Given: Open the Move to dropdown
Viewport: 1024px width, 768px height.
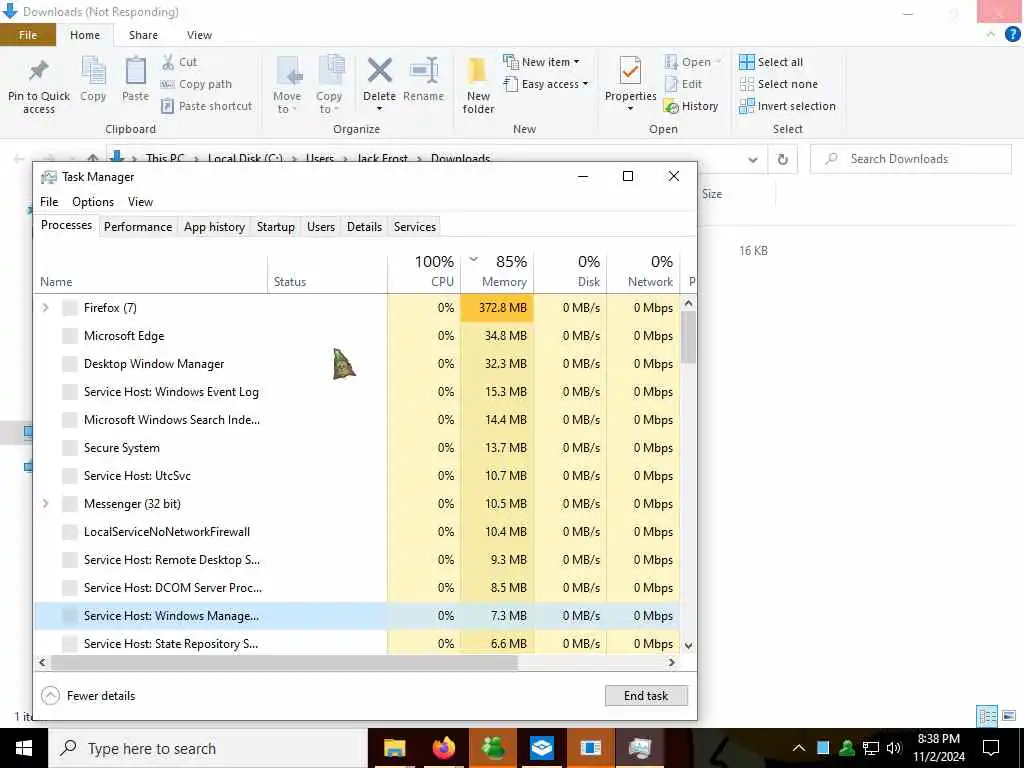Looking at the screenshot, I should (287, 103).
